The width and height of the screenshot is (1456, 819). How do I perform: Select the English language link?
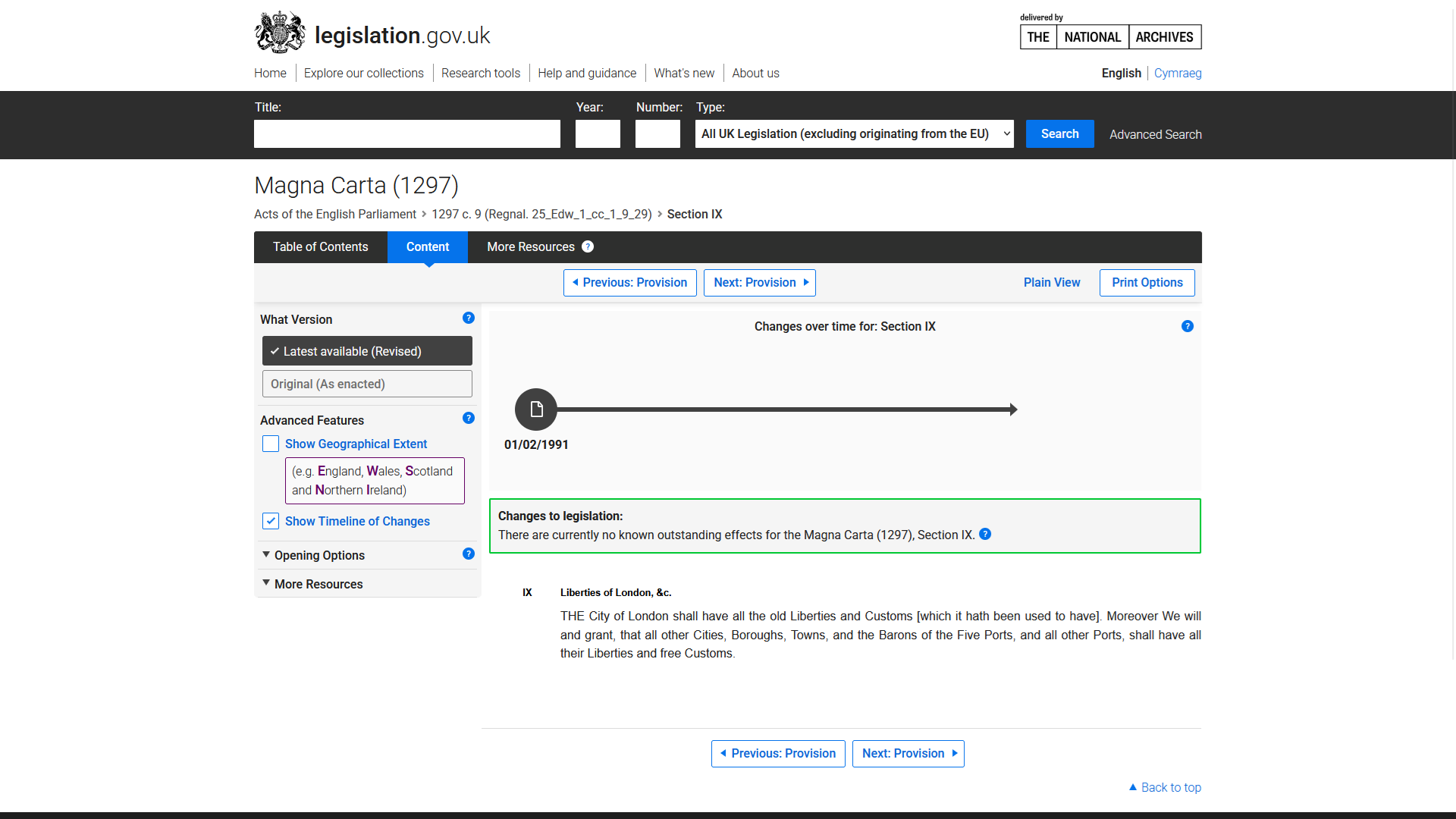pos(1122,73)
